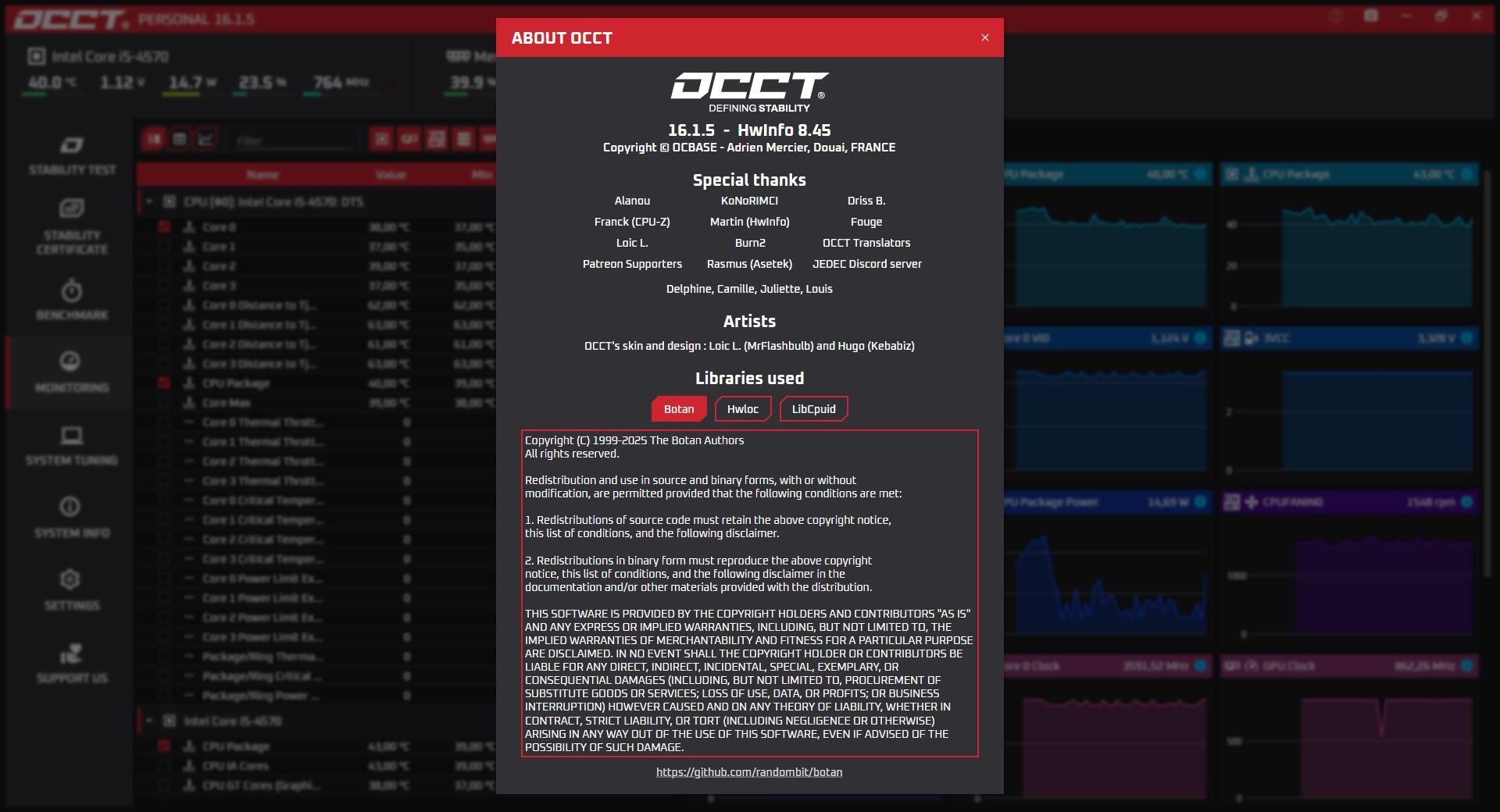This screenshot has height=812, width=1500.
Task: Open the github.com/randombit/botan link
Action: [x=749, y=772]
